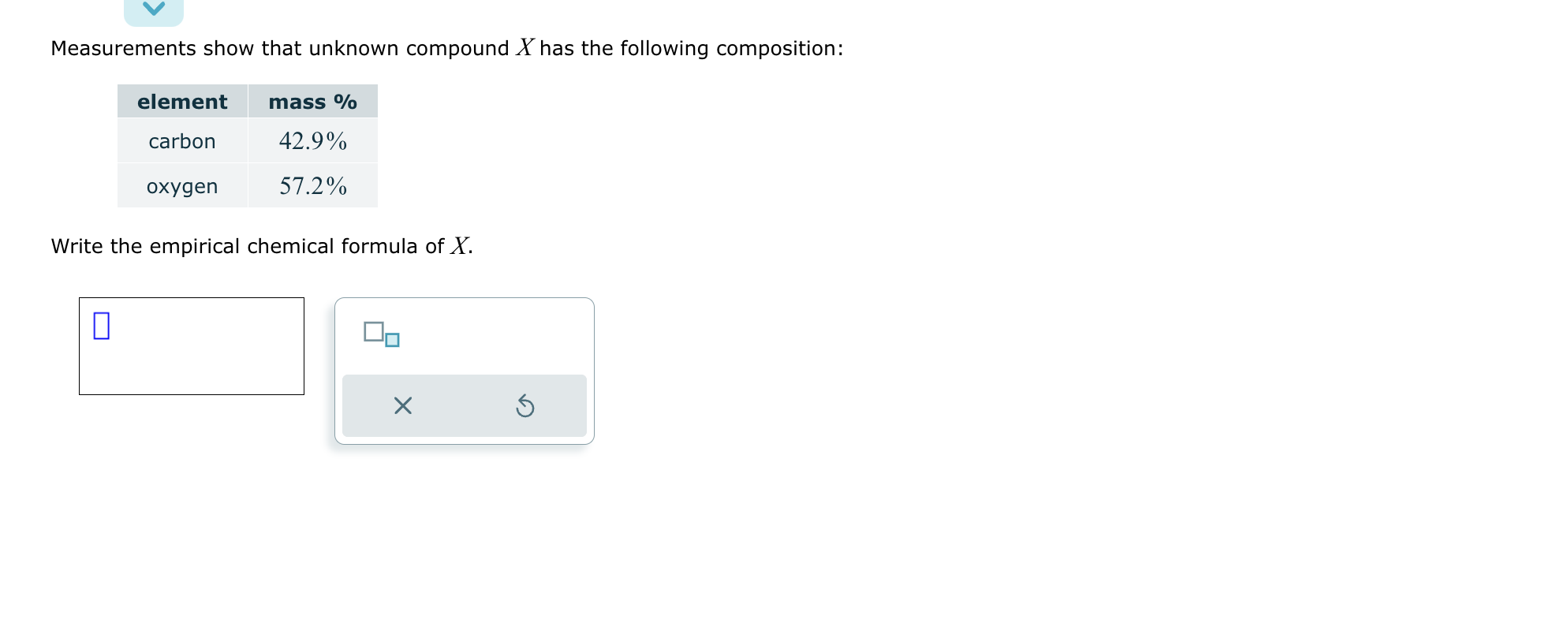
Task: Click the 42.9% value in the table
Action: pyautogui.click(x=312, y=141)
